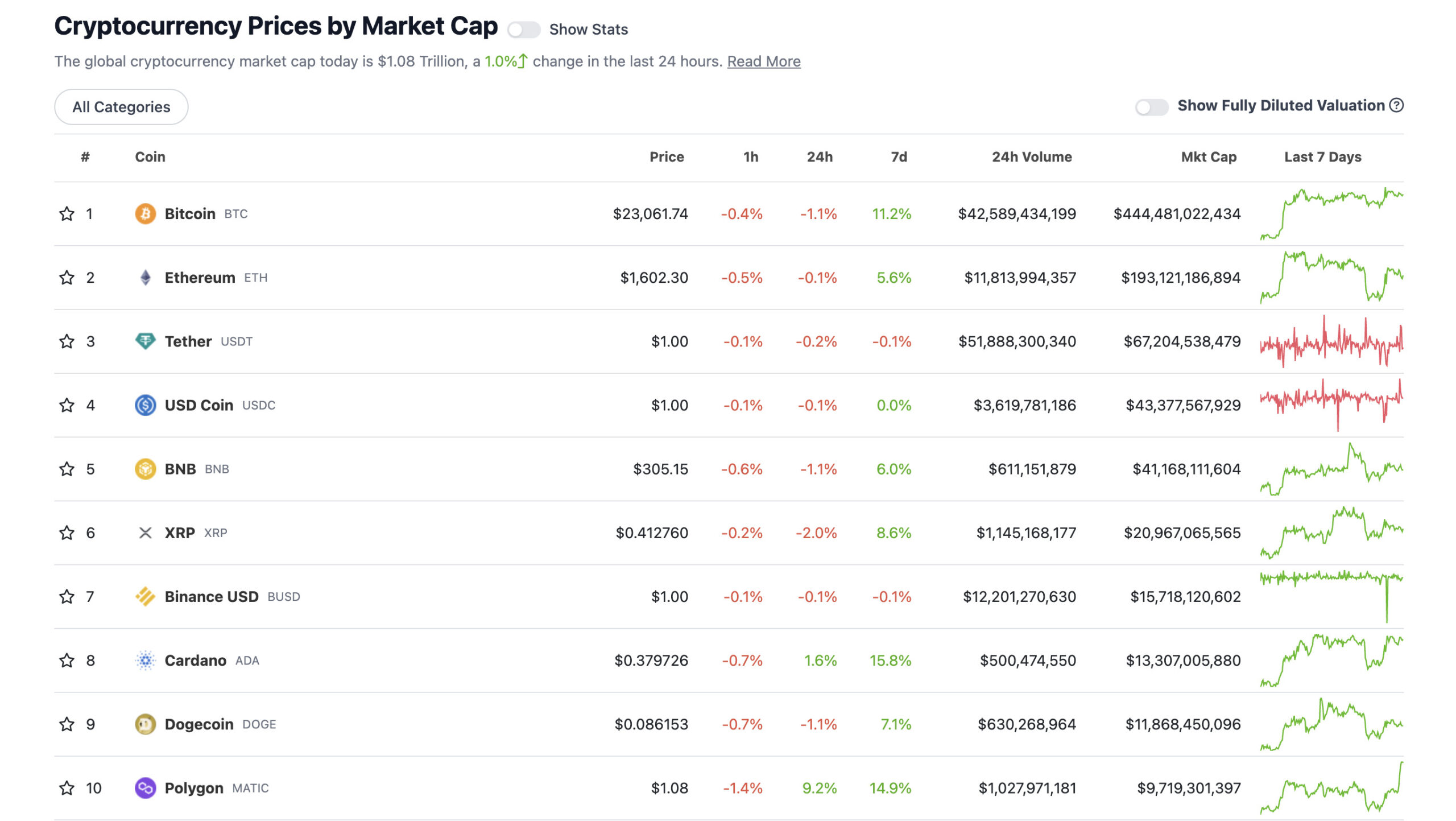Screen dimensions: 1456x821
Task: Sort table by Coin column header
Action: coord(150,157)
